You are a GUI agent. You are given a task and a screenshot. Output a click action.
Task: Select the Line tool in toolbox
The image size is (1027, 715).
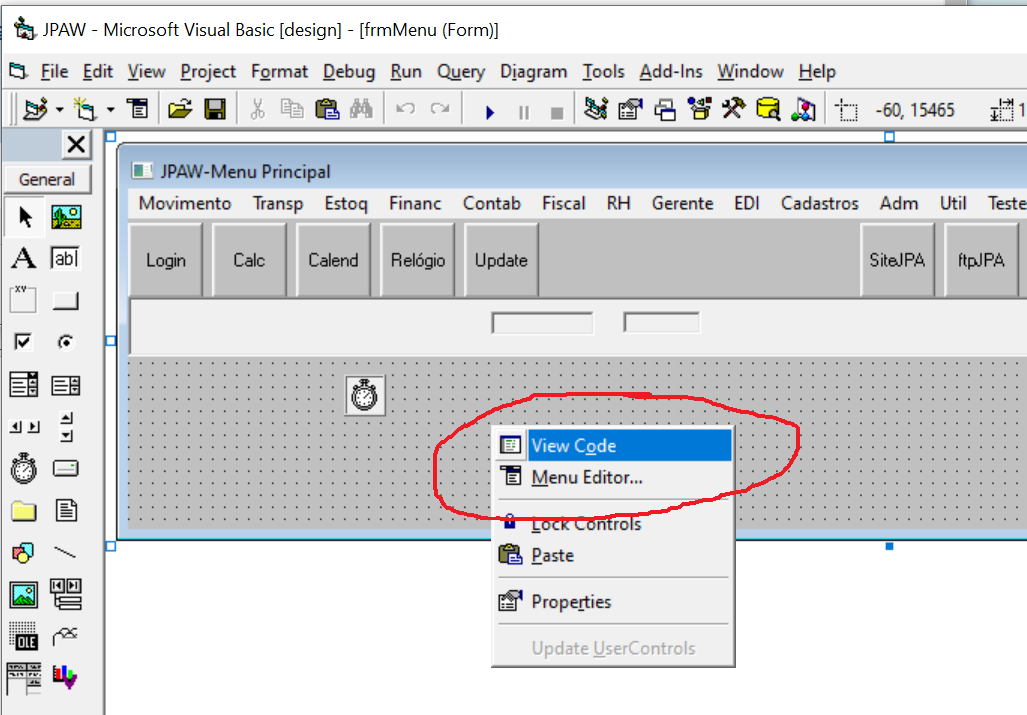[65, 553]
